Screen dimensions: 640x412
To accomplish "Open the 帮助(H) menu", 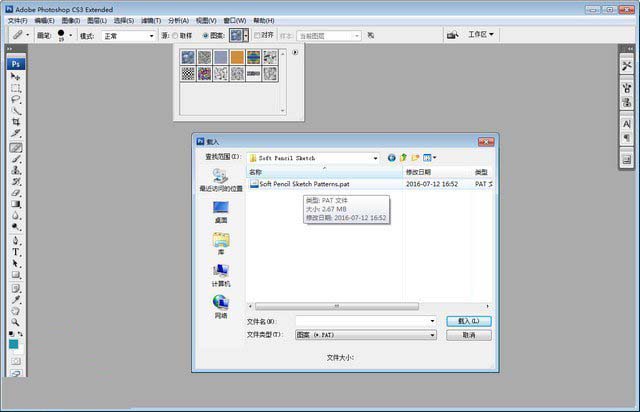I will (x=264, y=20).
